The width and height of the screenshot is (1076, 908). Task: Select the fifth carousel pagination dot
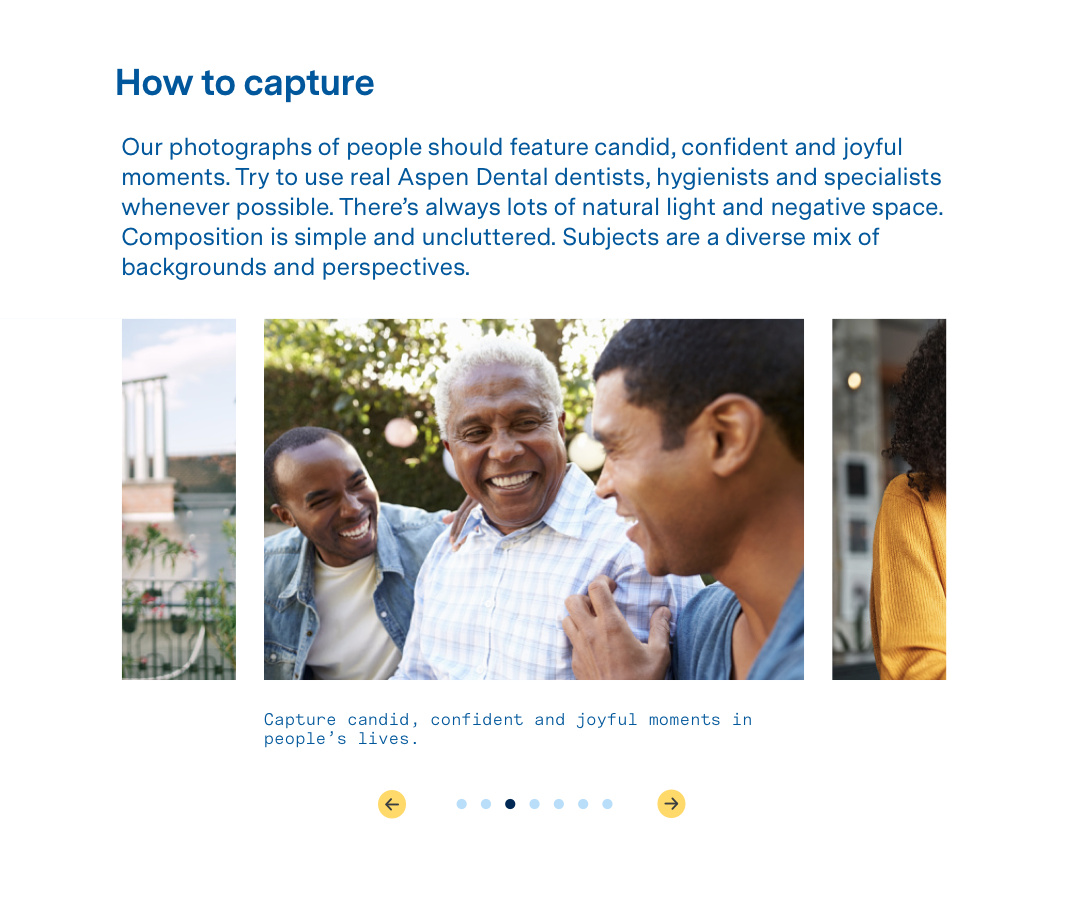point(559,804)
